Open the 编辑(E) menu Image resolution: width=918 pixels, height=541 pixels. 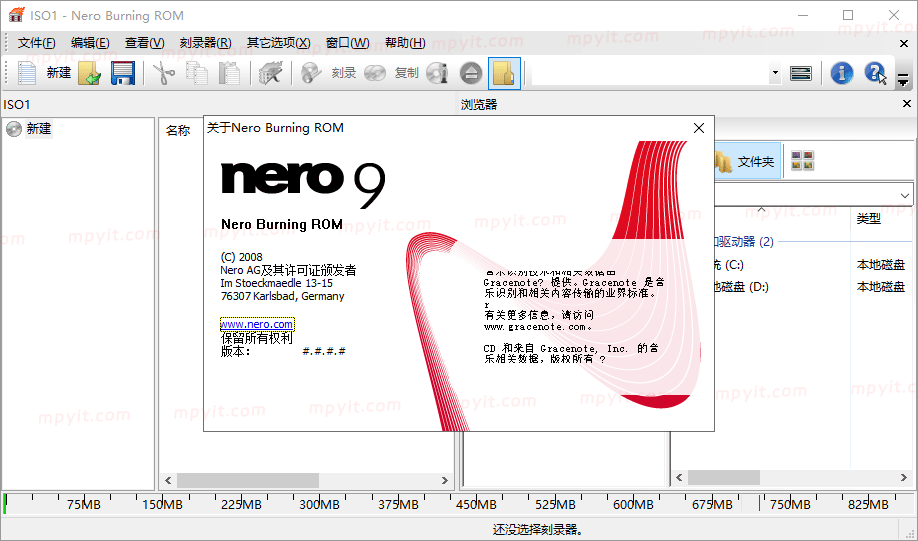click(90, 43)
